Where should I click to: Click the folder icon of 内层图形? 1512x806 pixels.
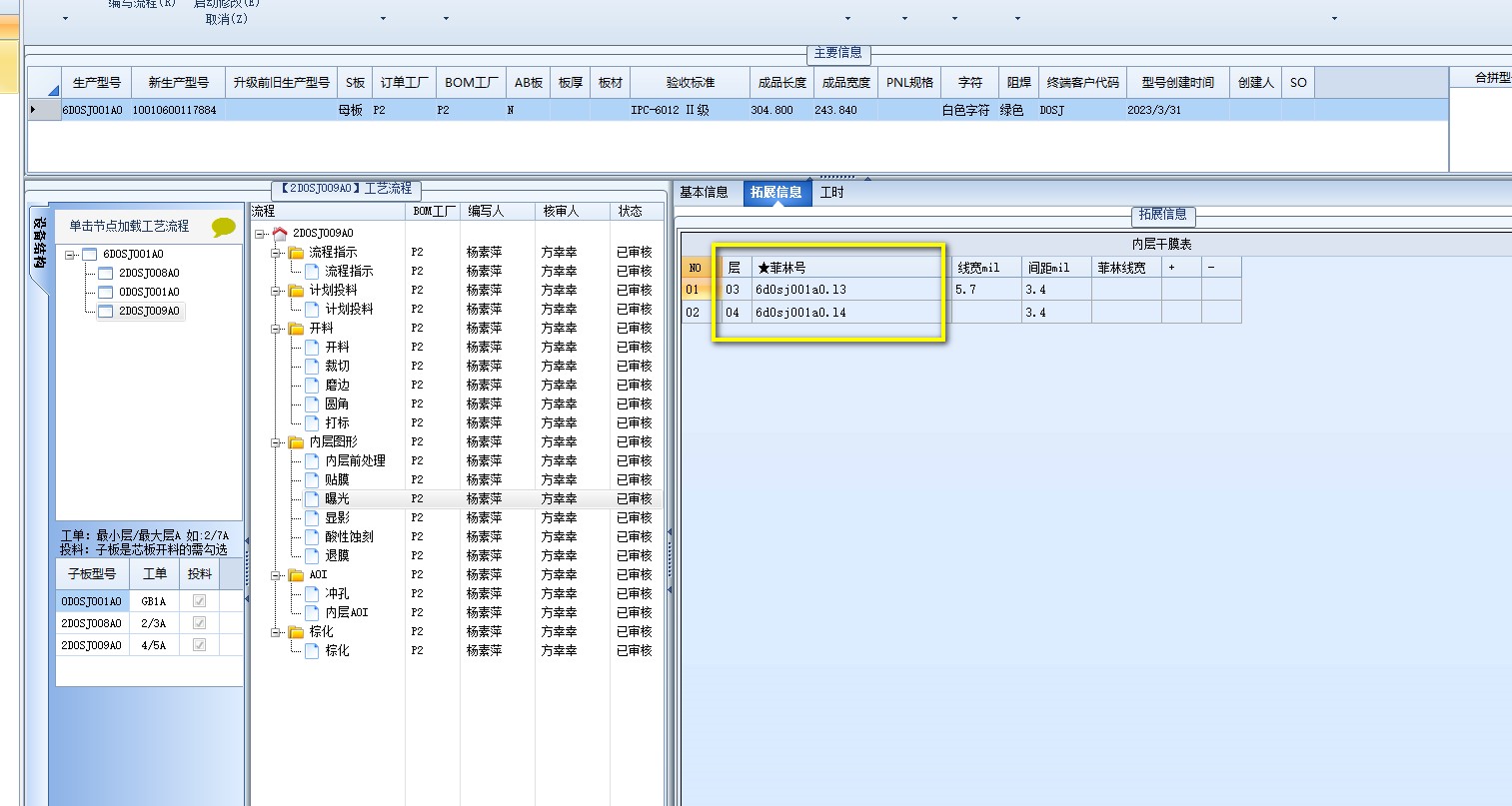tap(296, 441)
